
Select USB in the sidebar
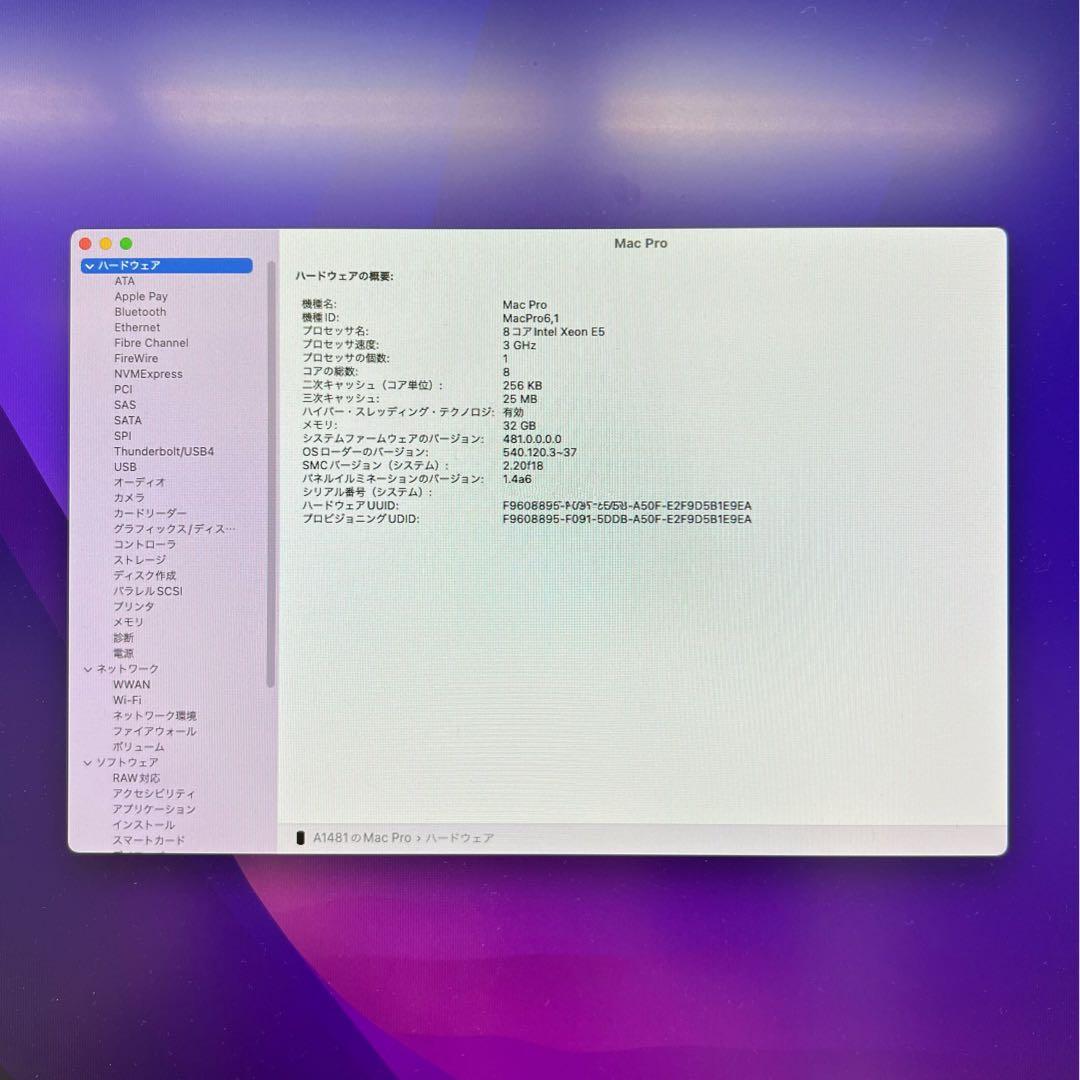coord(124,466)
